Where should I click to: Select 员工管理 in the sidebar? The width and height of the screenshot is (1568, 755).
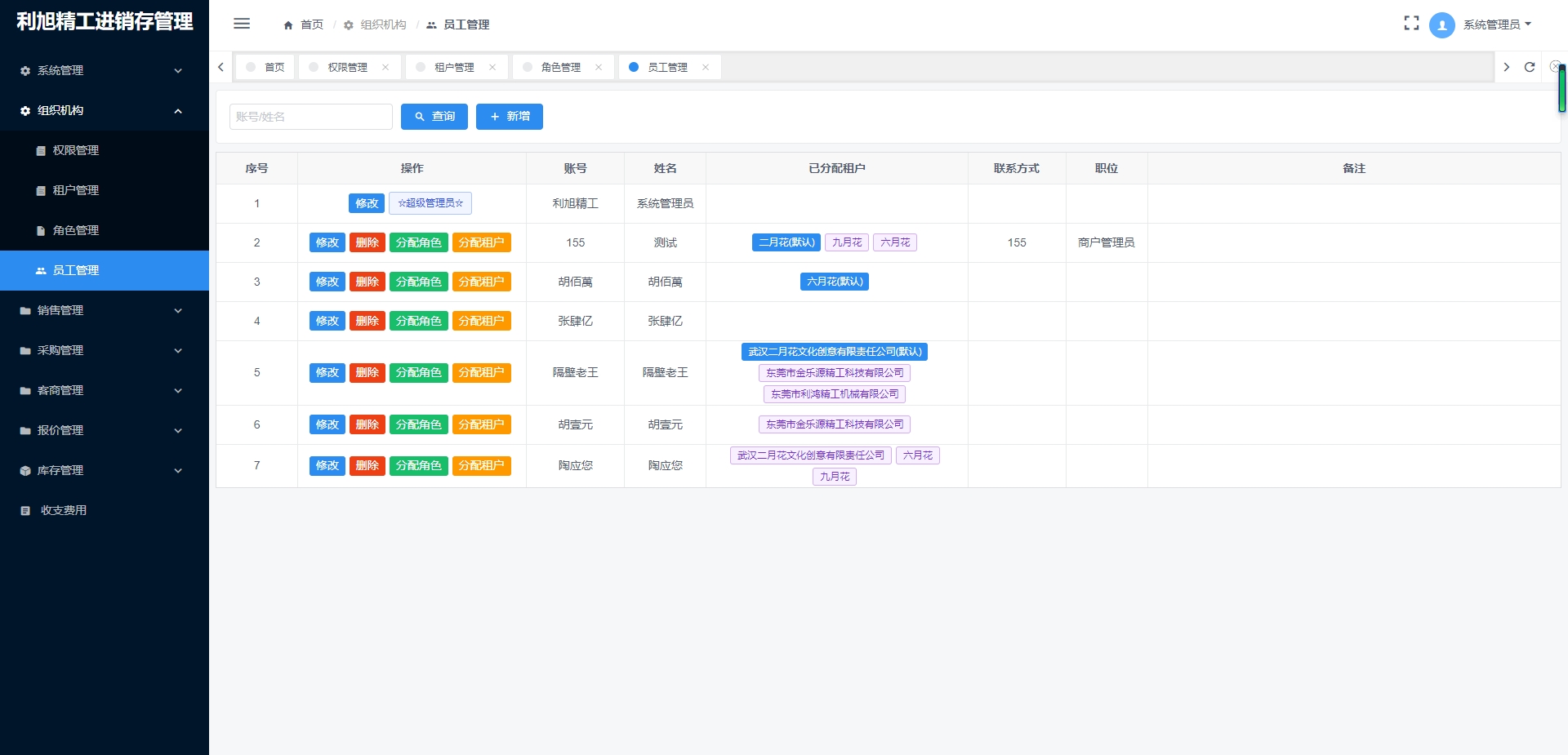pyautogui.click(x=105, y=270)
